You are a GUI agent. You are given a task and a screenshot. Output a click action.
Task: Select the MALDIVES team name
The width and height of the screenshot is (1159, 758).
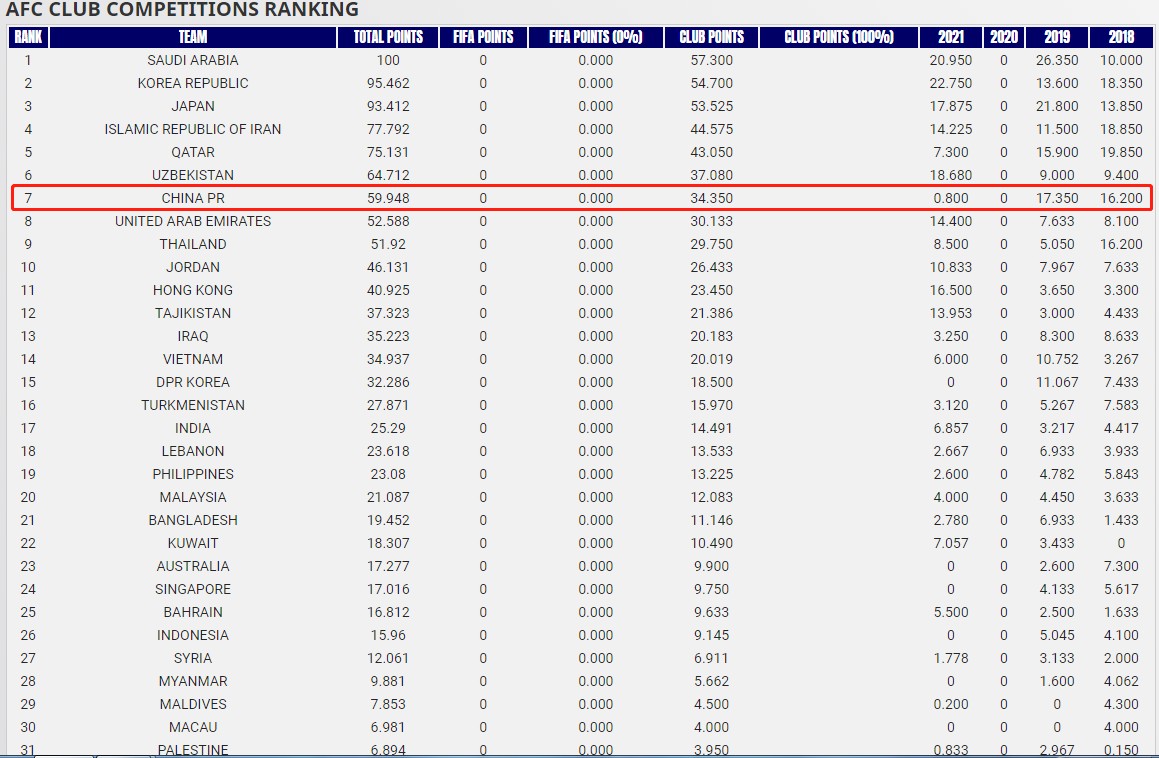coord(193,703)
